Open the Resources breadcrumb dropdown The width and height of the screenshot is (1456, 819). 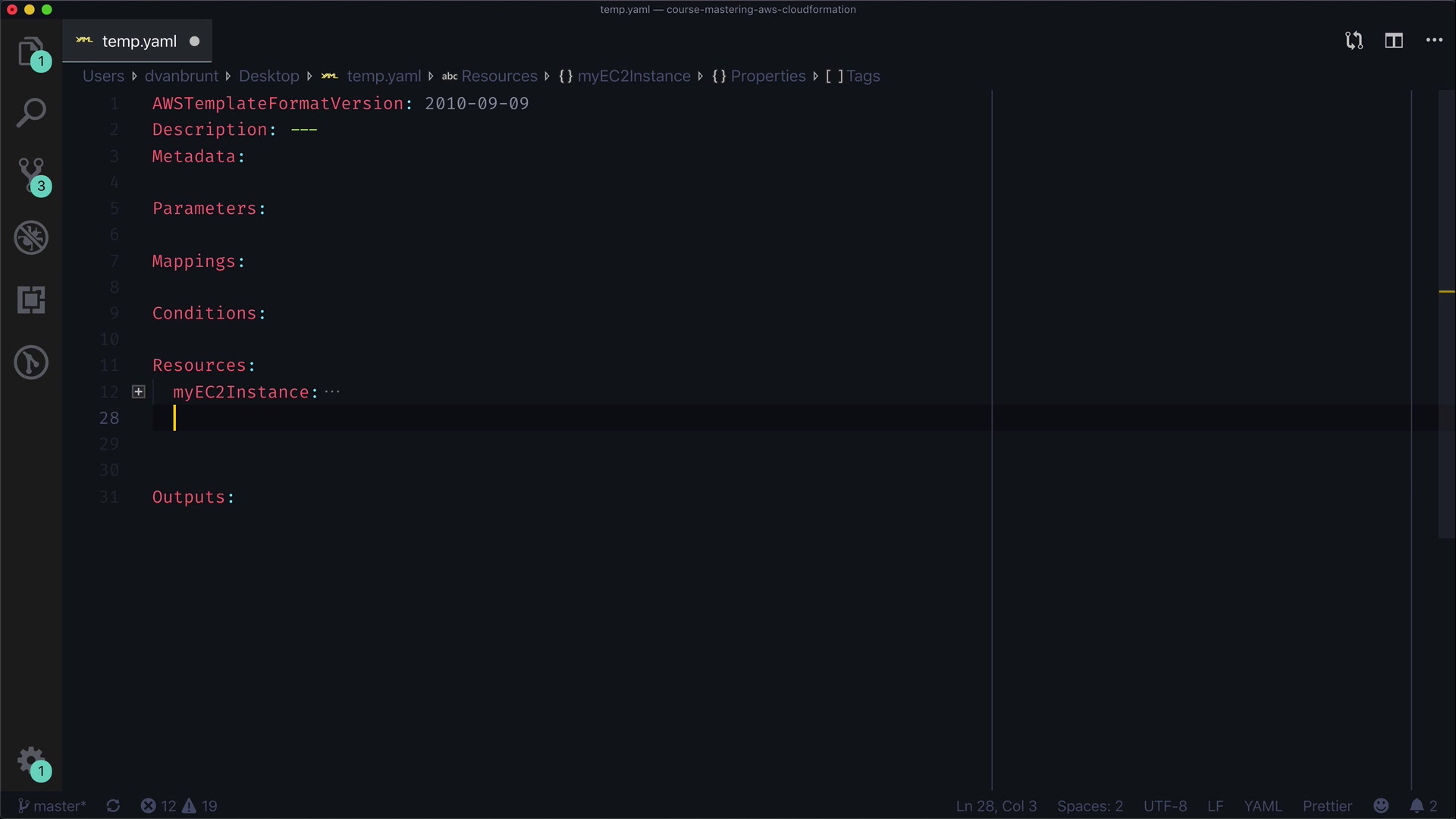point(498,76)
